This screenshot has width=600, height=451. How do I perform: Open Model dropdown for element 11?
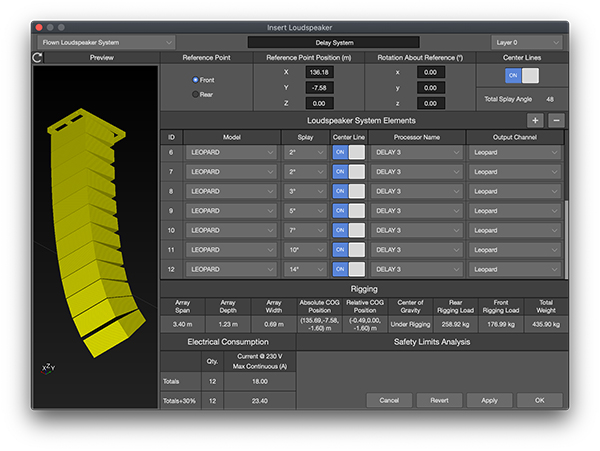point(232,250)
